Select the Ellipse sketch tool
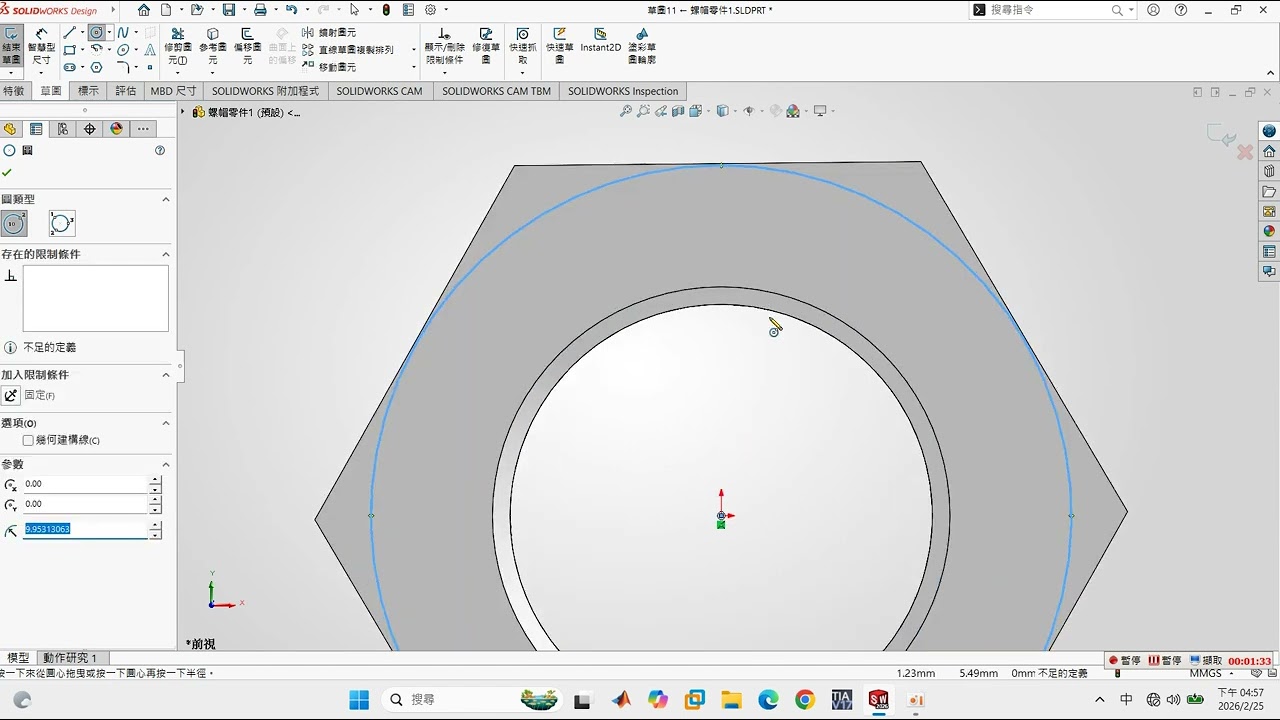Image resolution: width=1280 pixels, height=720 pixels. click(123, 50)
